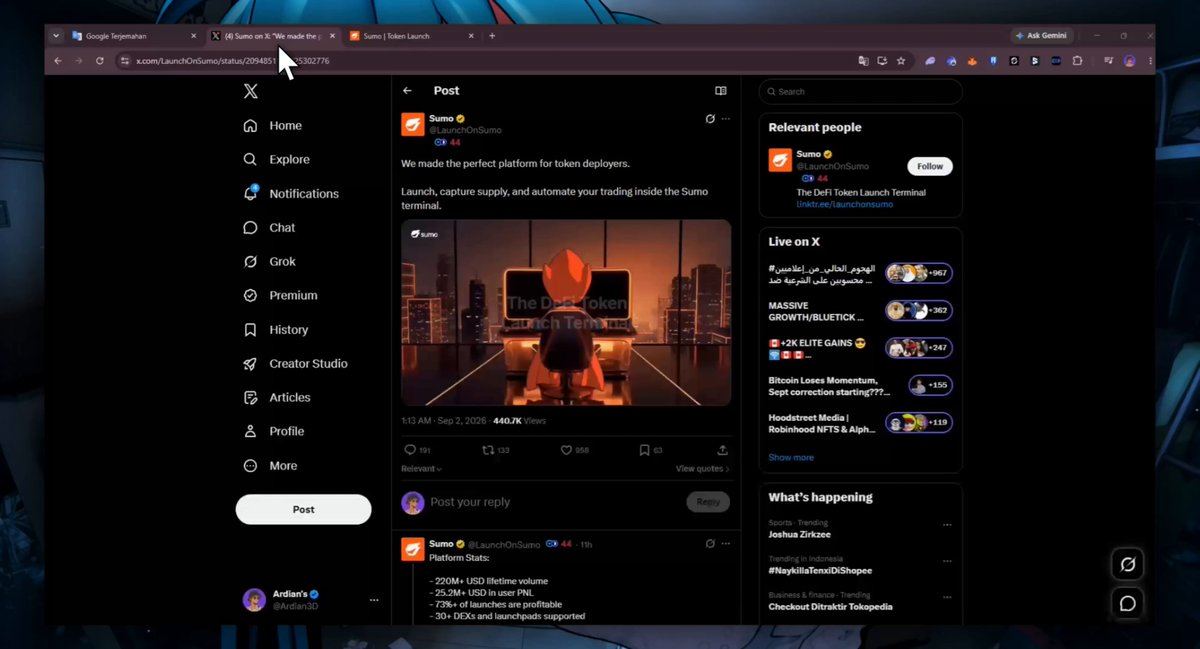Open MASSIVE GROWTH/BLUETICK live space
1200x649 pixels.
point(860,311)
